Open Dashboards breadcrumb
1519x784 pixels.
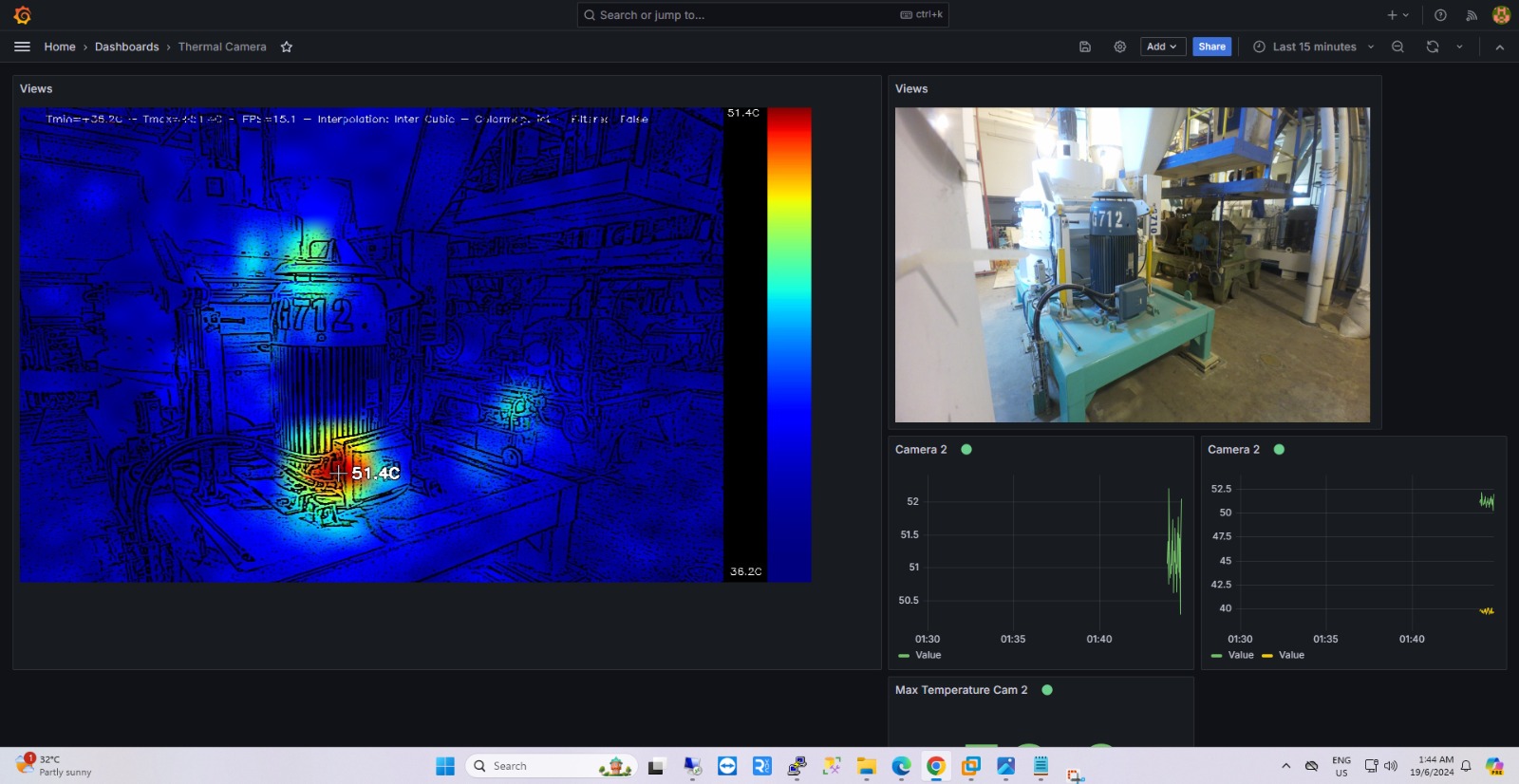[x=126, y=47]
